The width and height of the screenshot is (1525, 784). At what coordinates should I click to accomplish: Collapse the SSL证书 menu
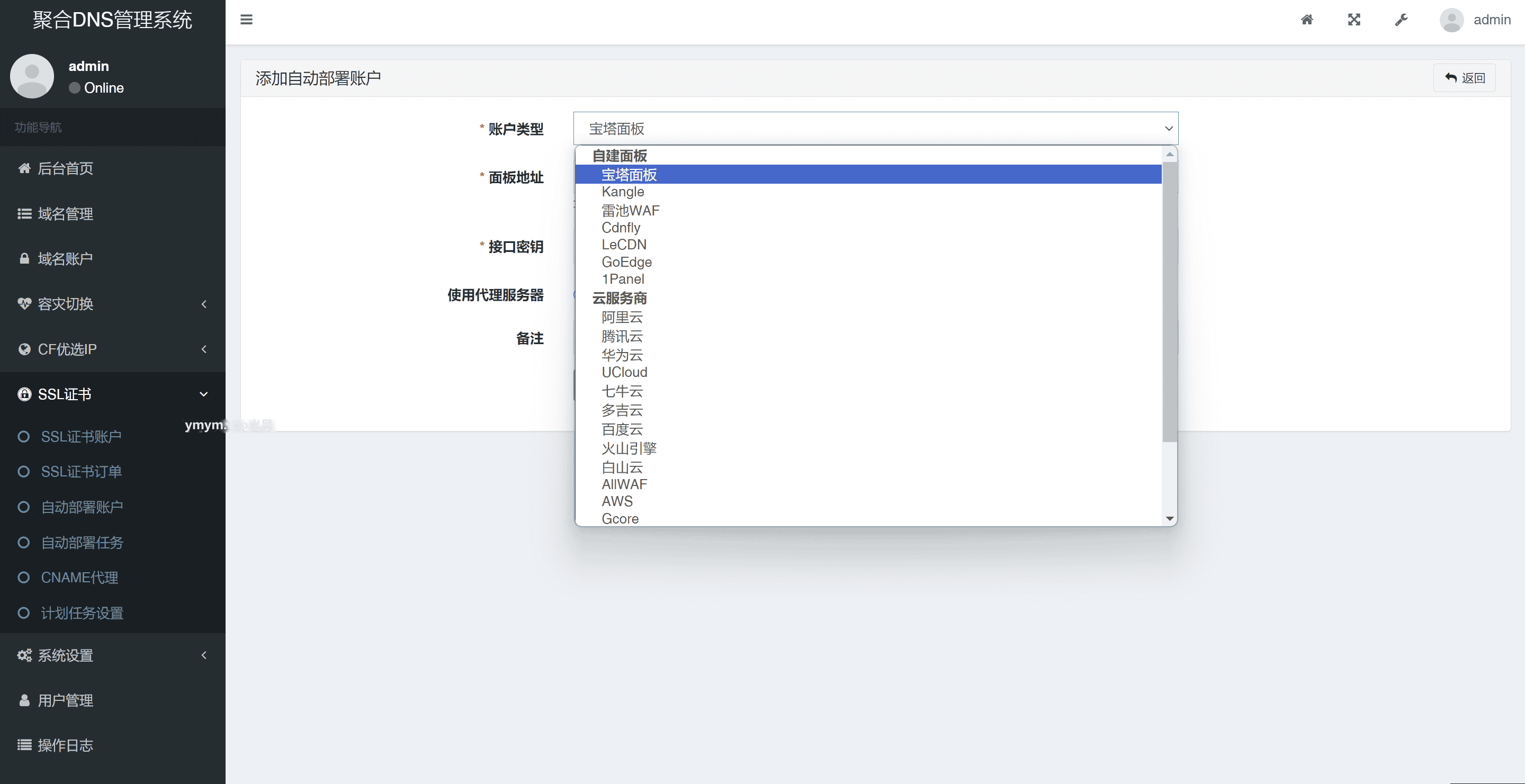(112, 394)
